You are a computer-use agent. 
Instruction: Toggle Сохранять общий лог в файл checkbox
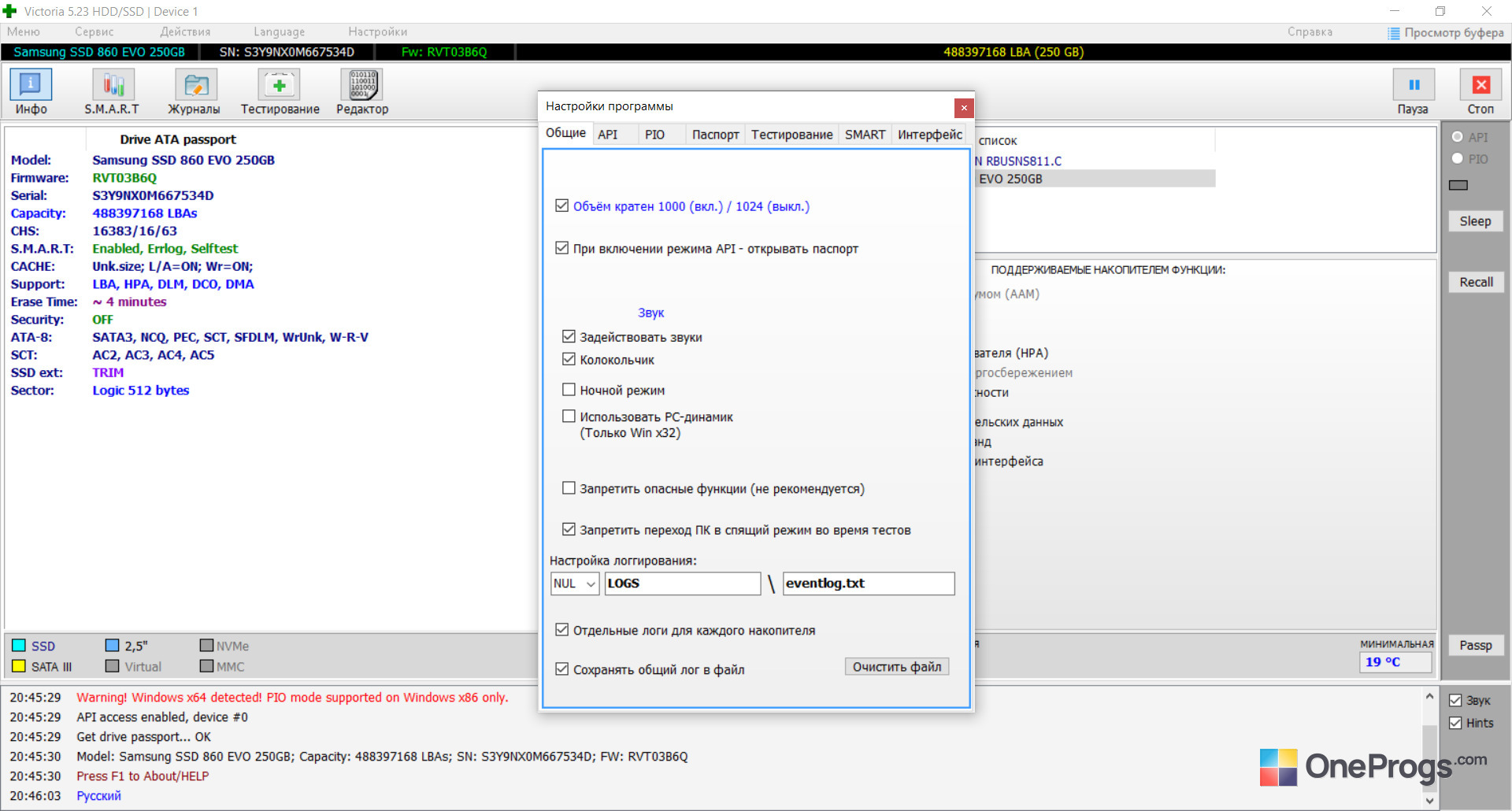pyautogui.click(x=561, y=668)
